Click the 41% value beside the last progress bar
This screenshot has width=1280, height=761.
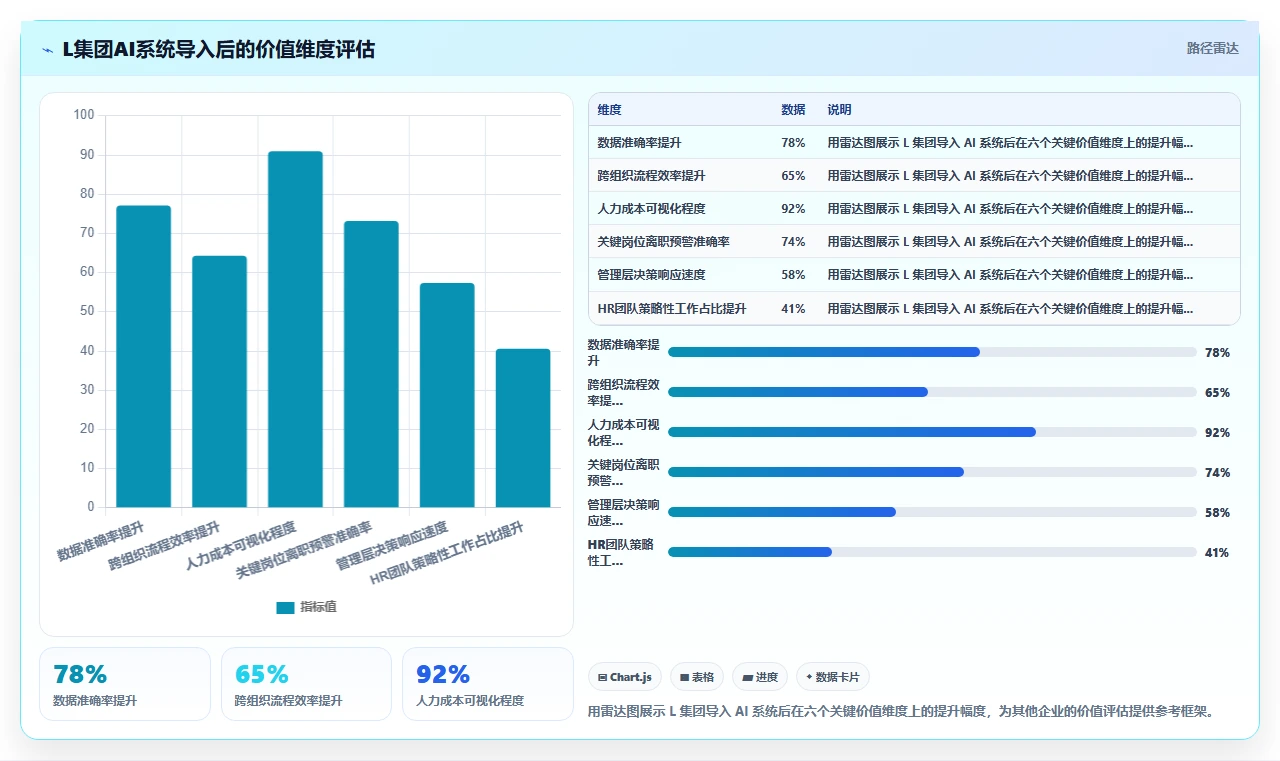[x=1217, y=552]
